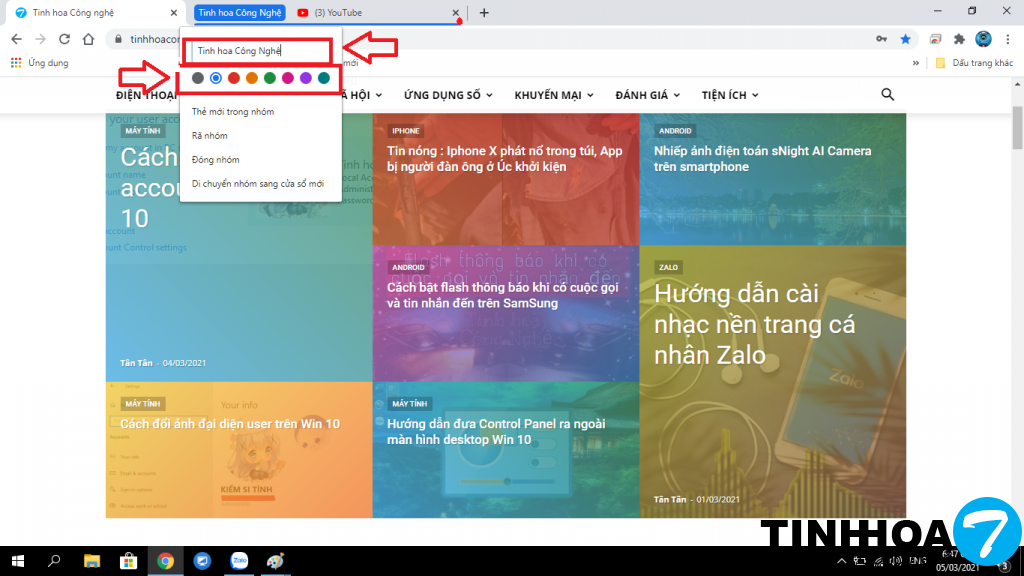Select the grey group color option
The image size is (1024, 576).
pyautogui.click(x=198, y=78)
